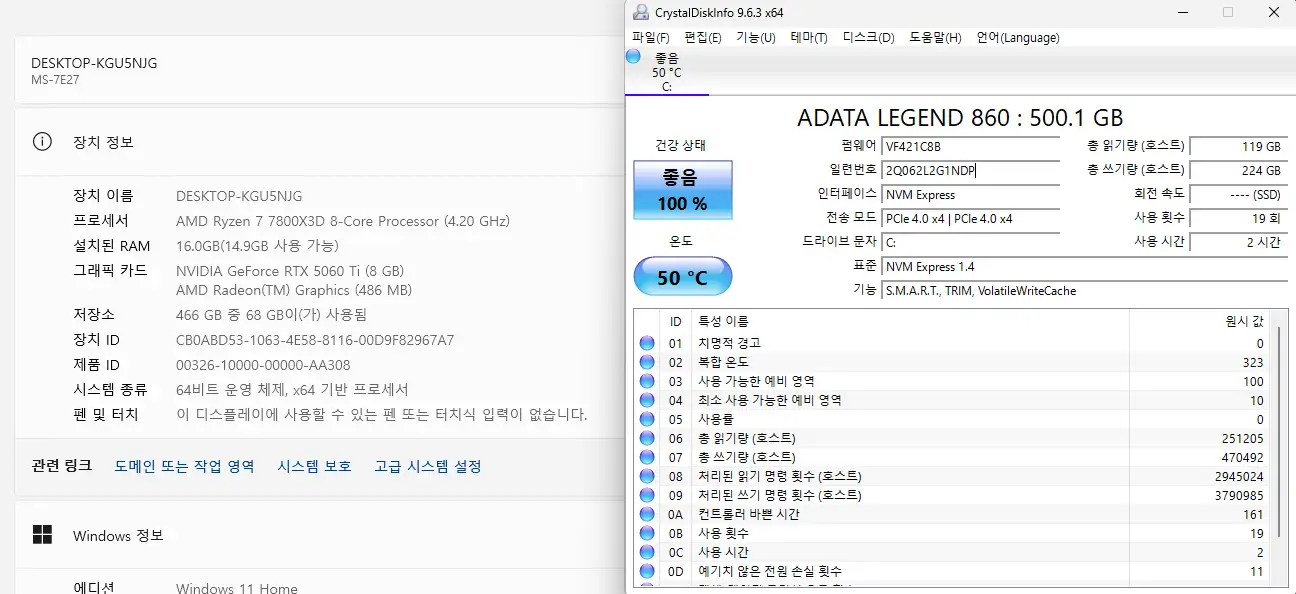The image size is (1296, 594).
Task: Open 시스템 보호 link
Action: pyautogui.click(x=314, y=466)
